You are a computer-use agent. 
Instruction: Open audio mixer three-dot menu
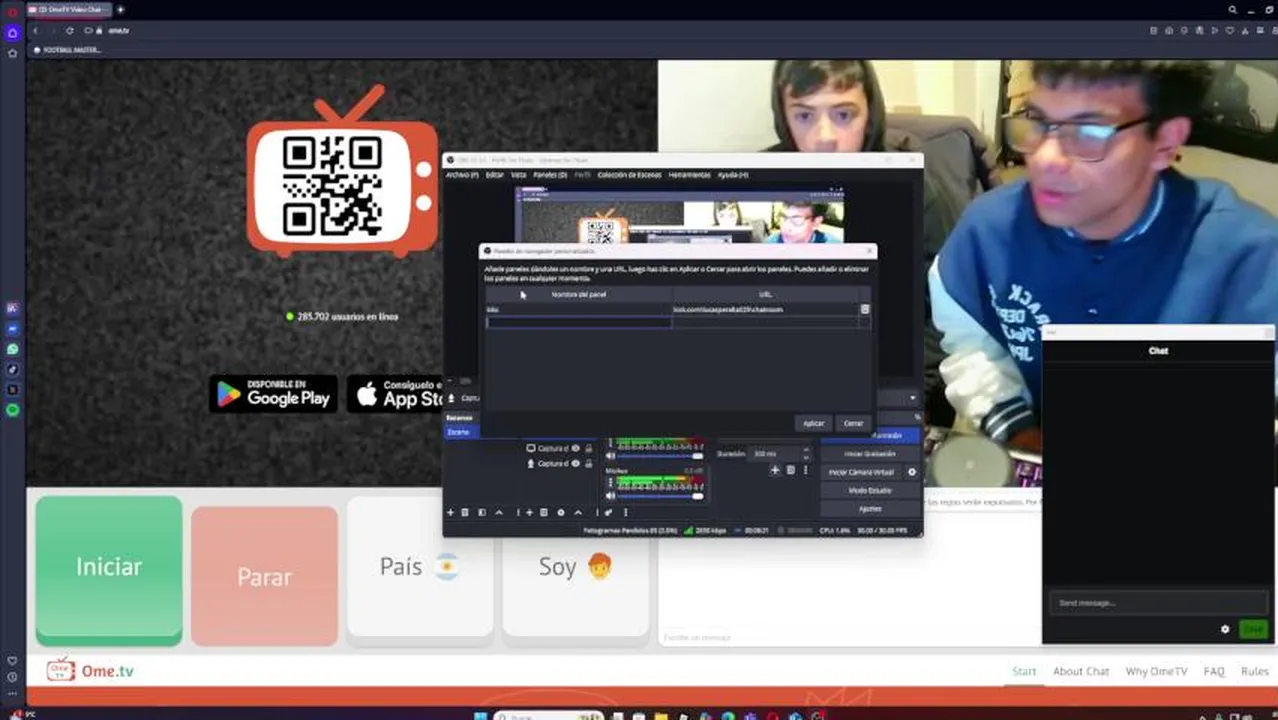pyautogui.click(x=626, y=512)
